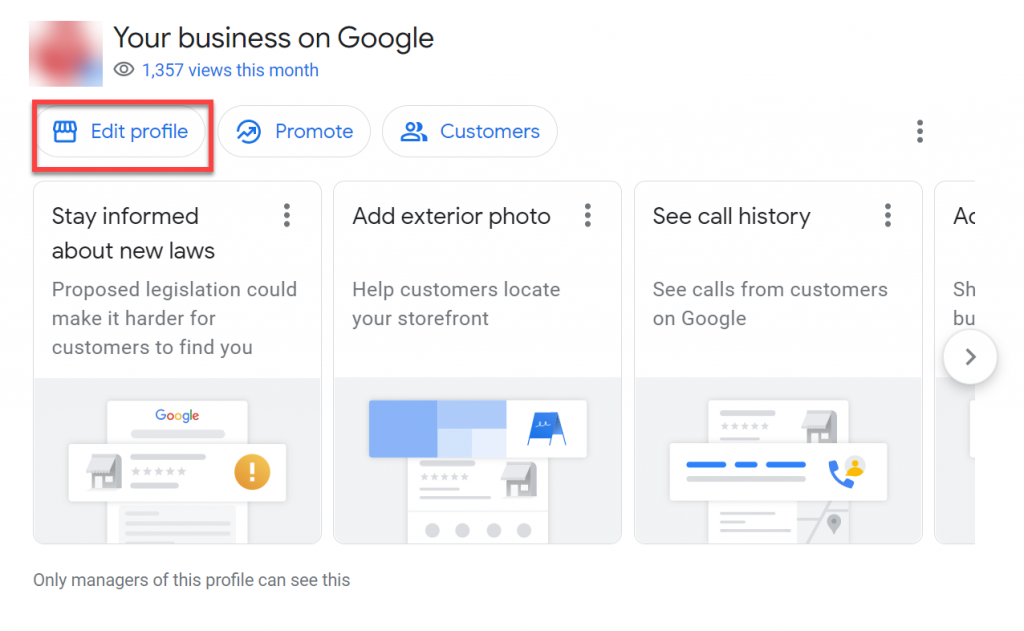
Task: Click the See call history card title
Action: 731,216
